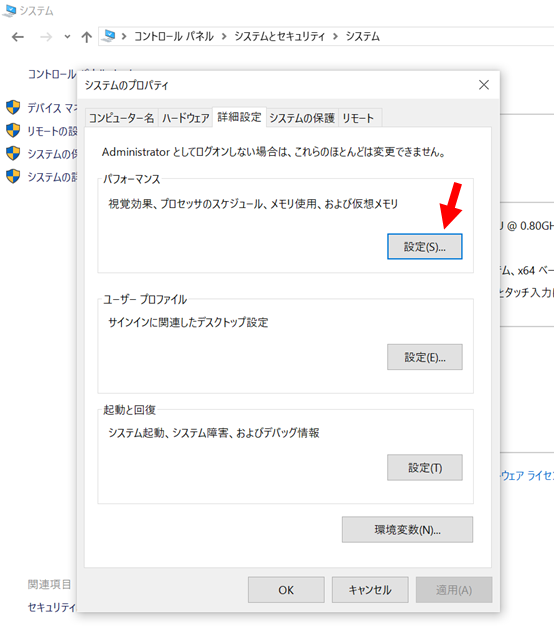Go up one level arrow
The width and height of the screenshot is (554, 632).
click(86, 37)
